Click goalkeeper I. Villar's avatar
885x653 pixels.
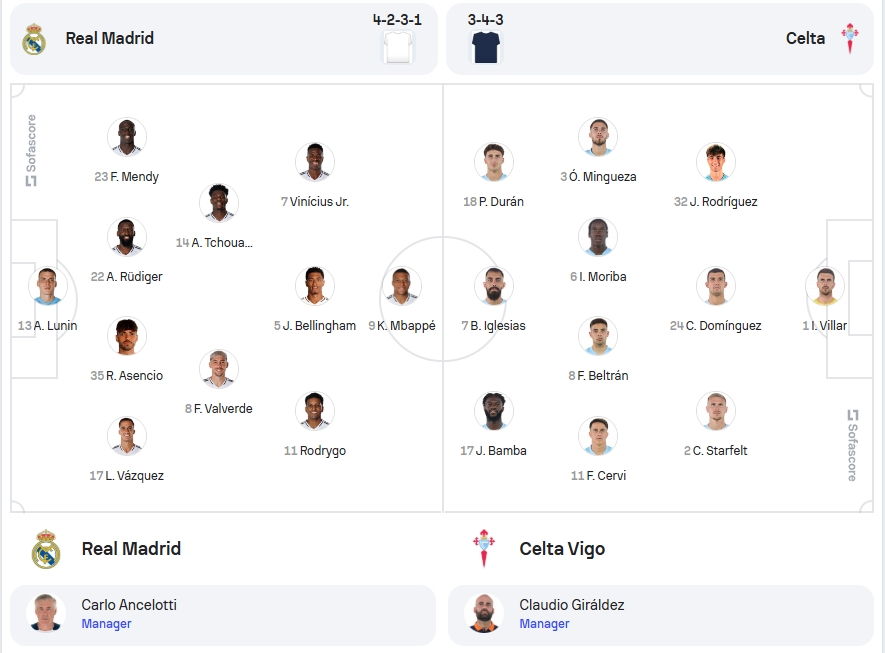click(825, 286)
